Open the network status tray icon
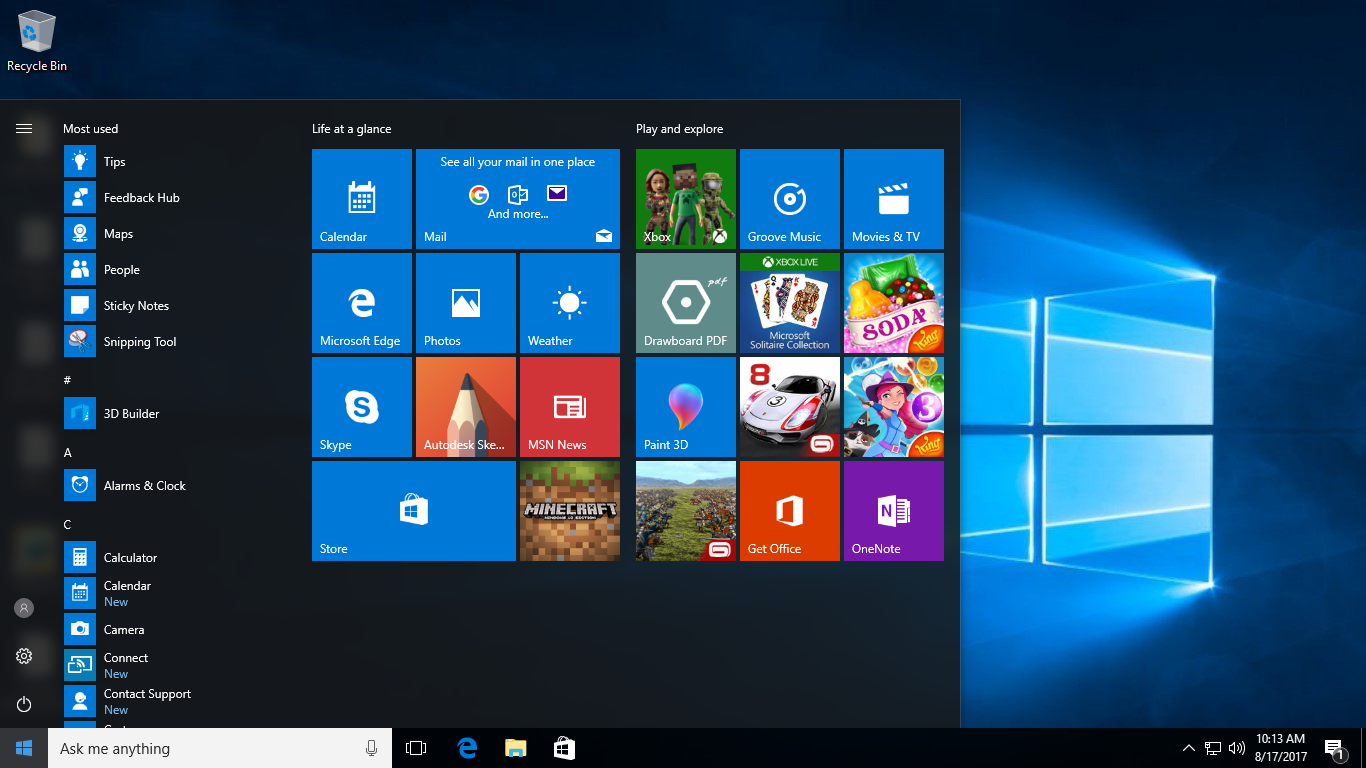The height and width of the screenshot is (768, 1366). pos(1213,748)
